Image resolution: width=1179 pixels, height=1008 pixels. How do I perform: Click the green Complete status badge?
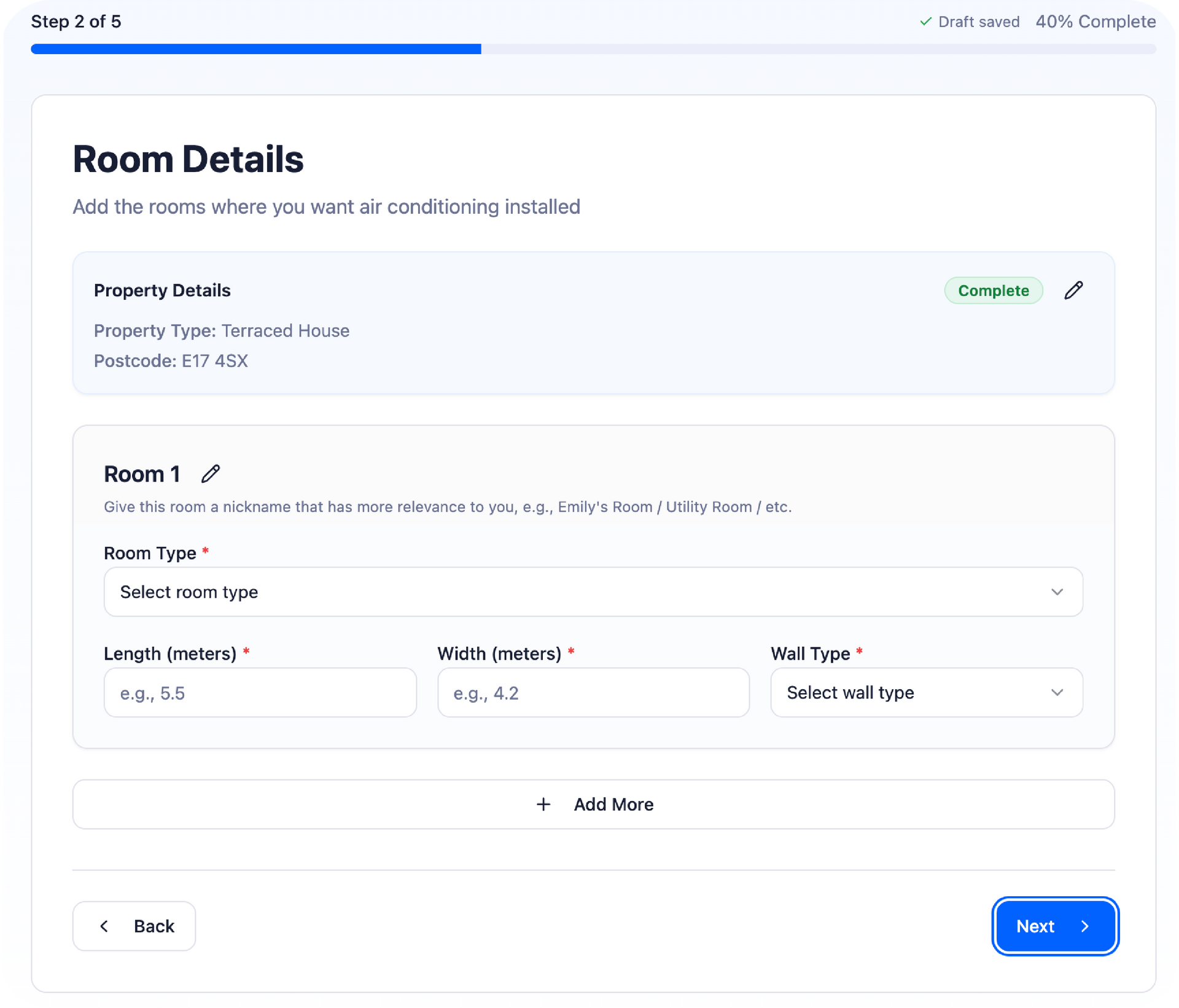coord(993,291)
